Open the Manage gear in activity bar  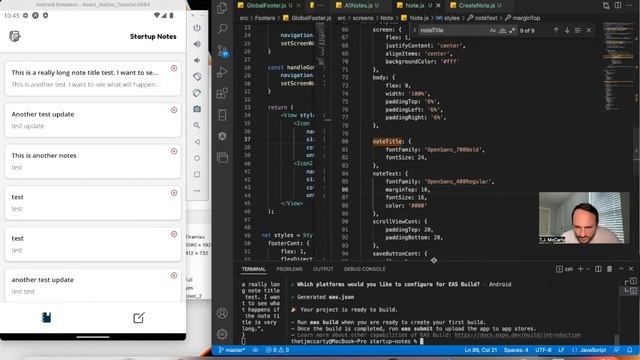tap(222, 334)
